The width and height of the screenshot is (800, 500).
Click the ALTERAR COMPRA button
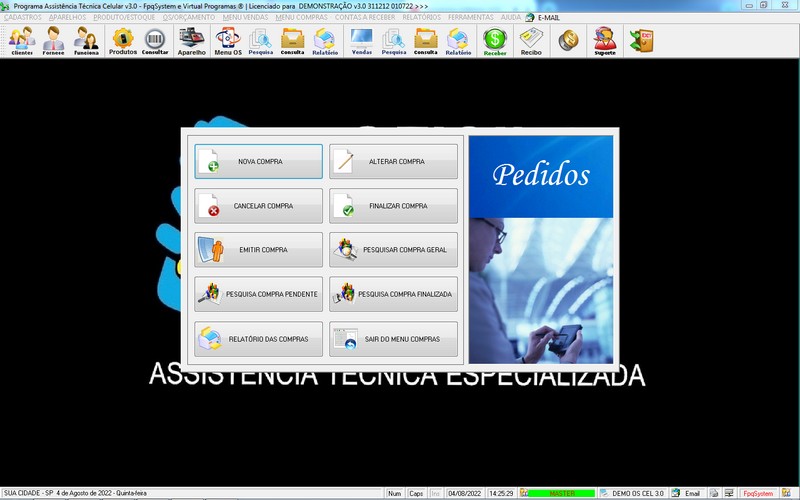tap(393, 161)
